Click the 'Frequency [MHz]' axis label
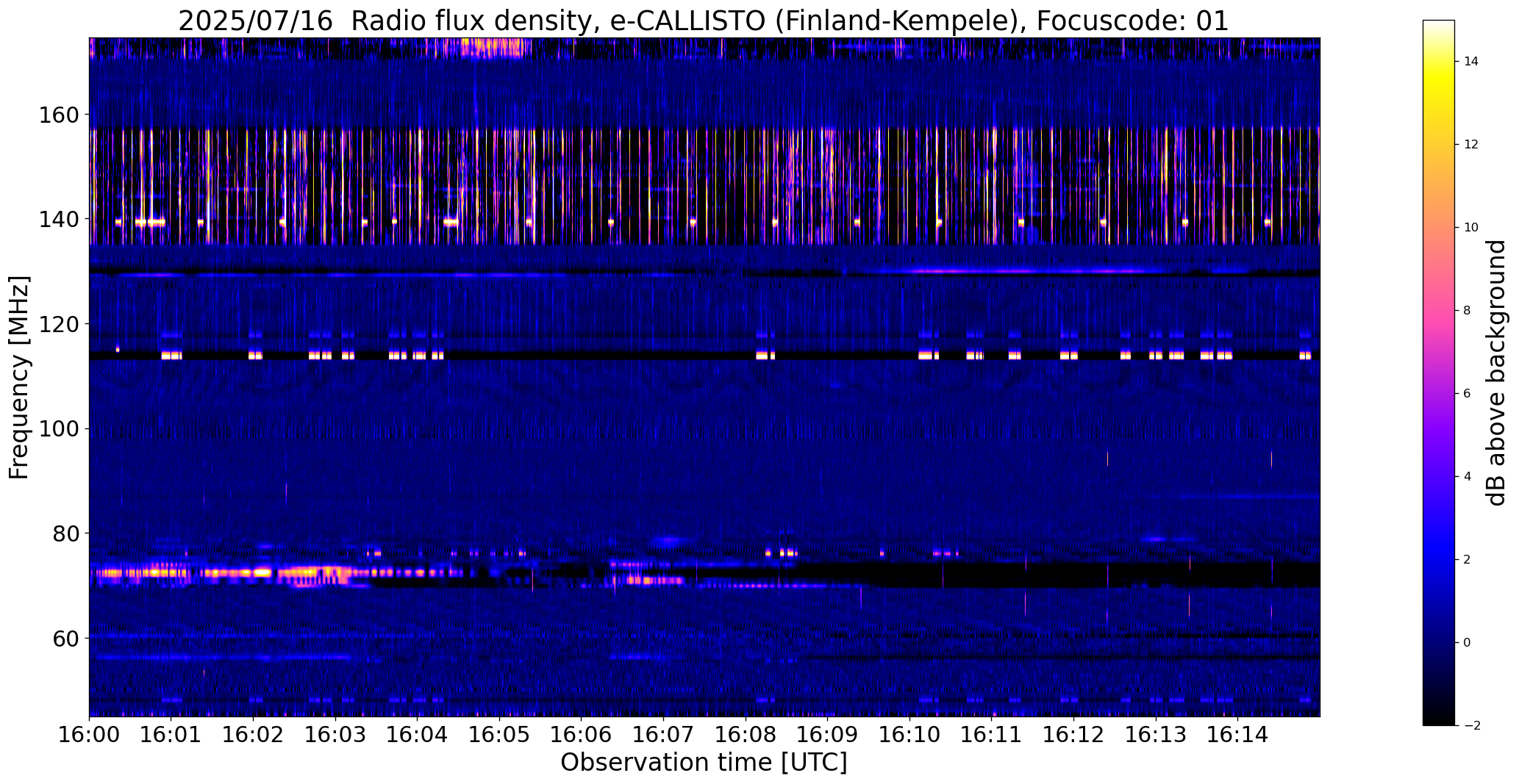The image size is (1519, 784). 19,377
